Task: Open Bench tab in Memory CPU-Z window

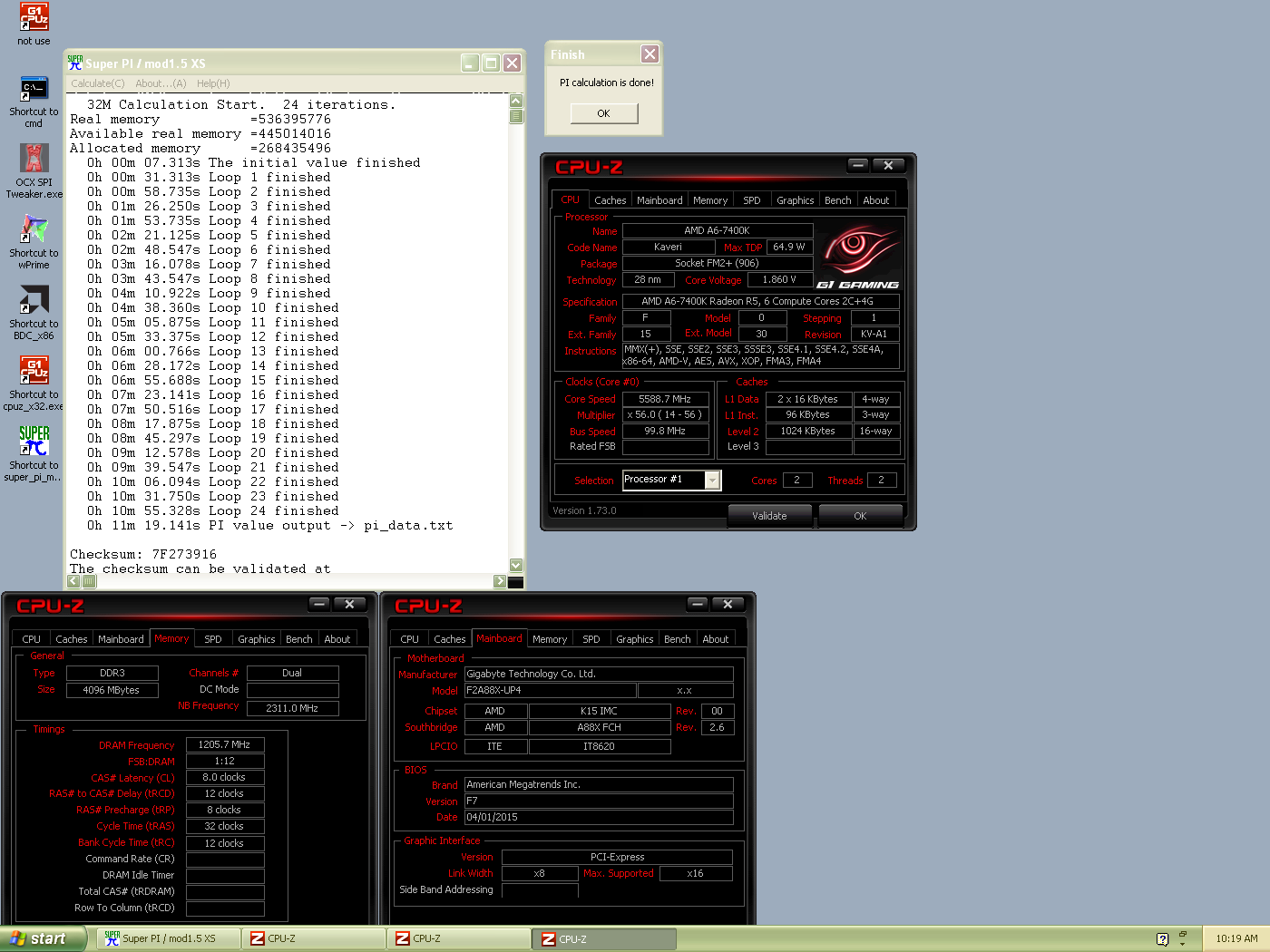Action: [299, 639]
